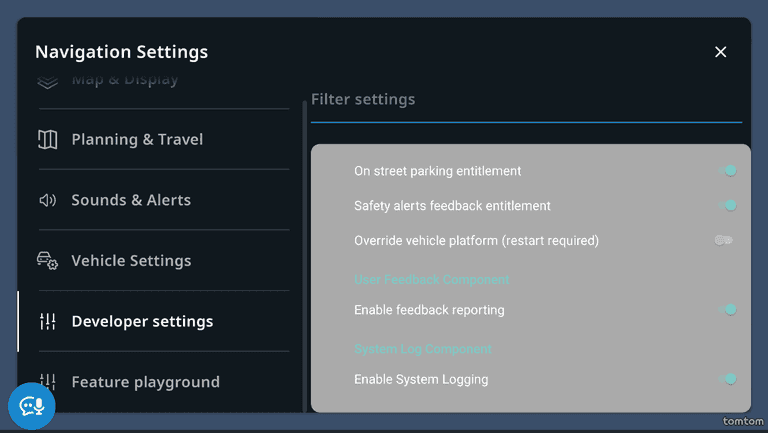Toggle On street parking entitlement switch
The image size is (768, 433).
point(727,171)
